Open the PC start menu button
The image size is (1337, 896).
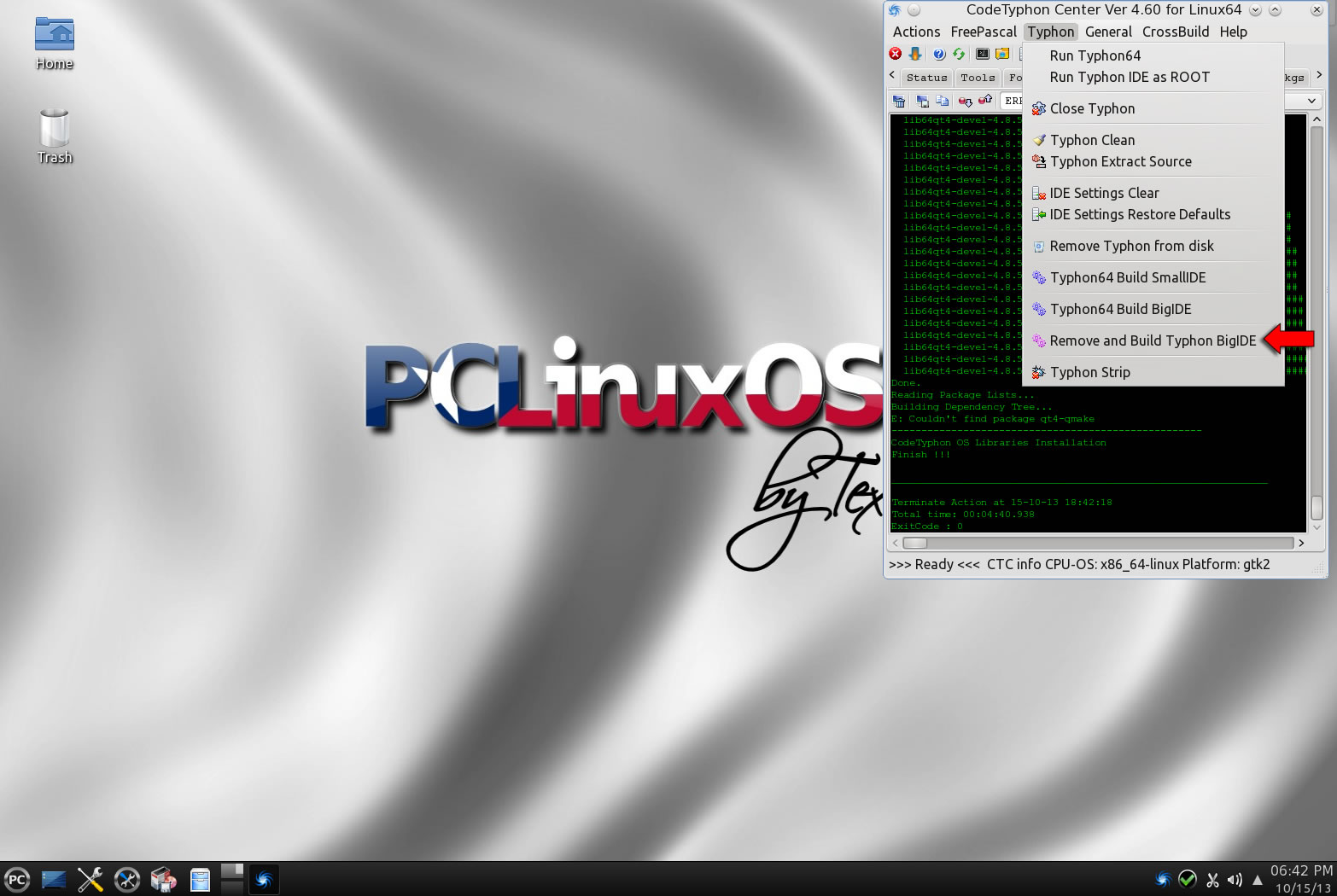point(16,880)
